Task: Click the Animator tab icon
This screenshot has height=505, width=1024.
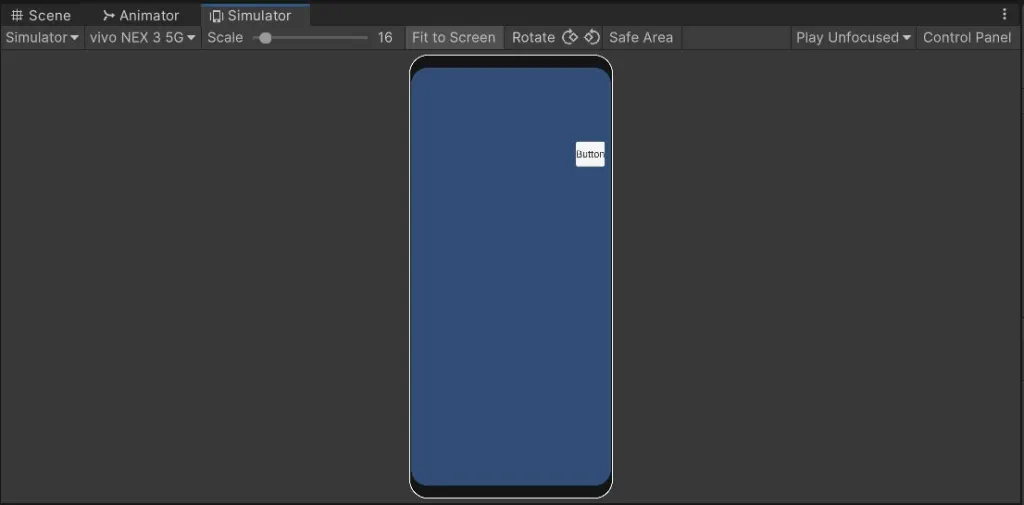Action: coord(109,15)
